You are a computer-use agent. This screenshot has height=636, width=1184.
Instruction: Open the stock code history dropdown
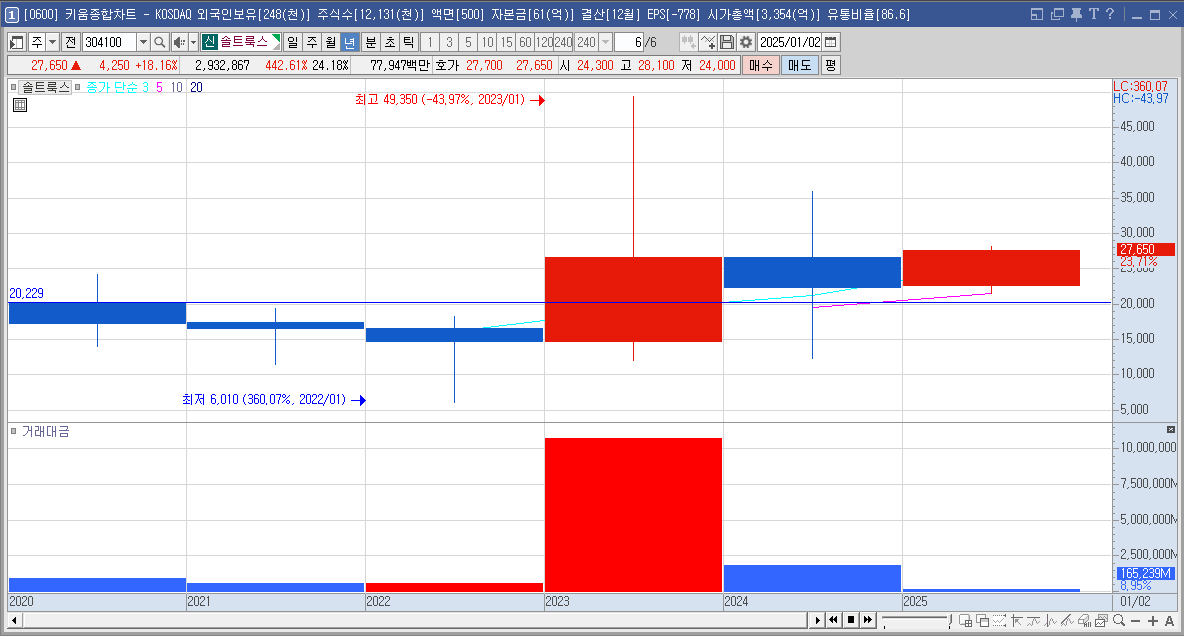tap(143, 42)
